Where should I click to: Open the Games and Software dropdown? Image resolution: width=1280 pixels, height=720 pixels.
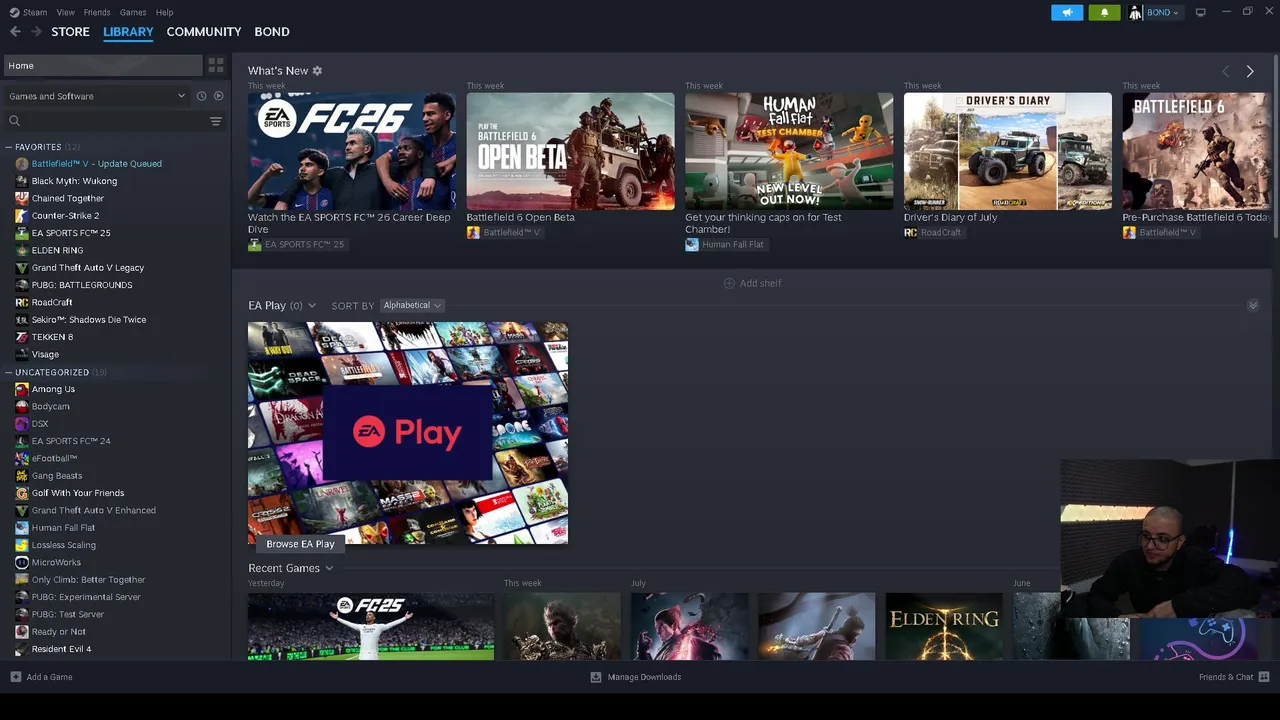point(97,96)
